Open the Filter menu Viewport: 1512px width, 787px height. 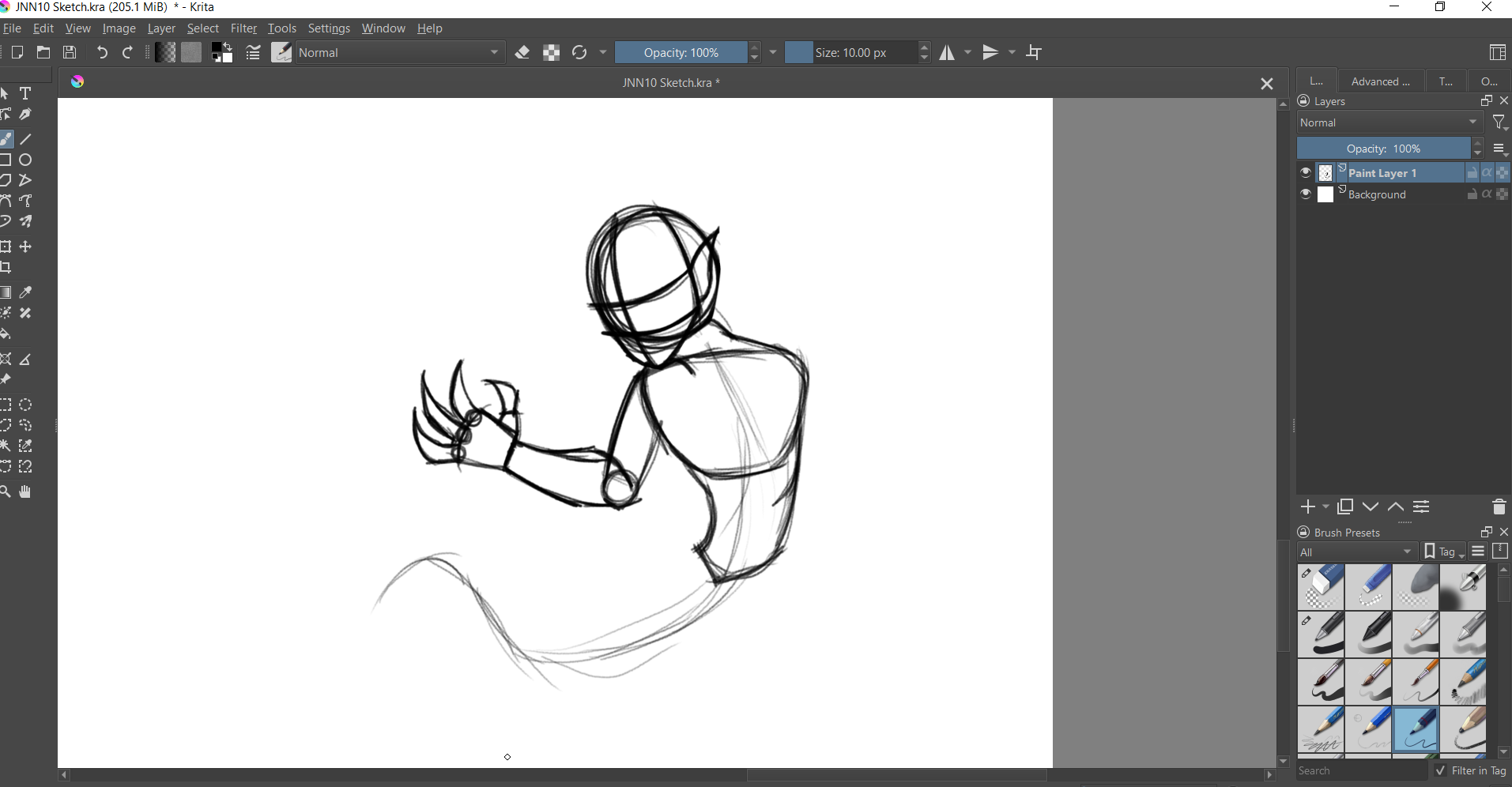(x=243, y=28)
